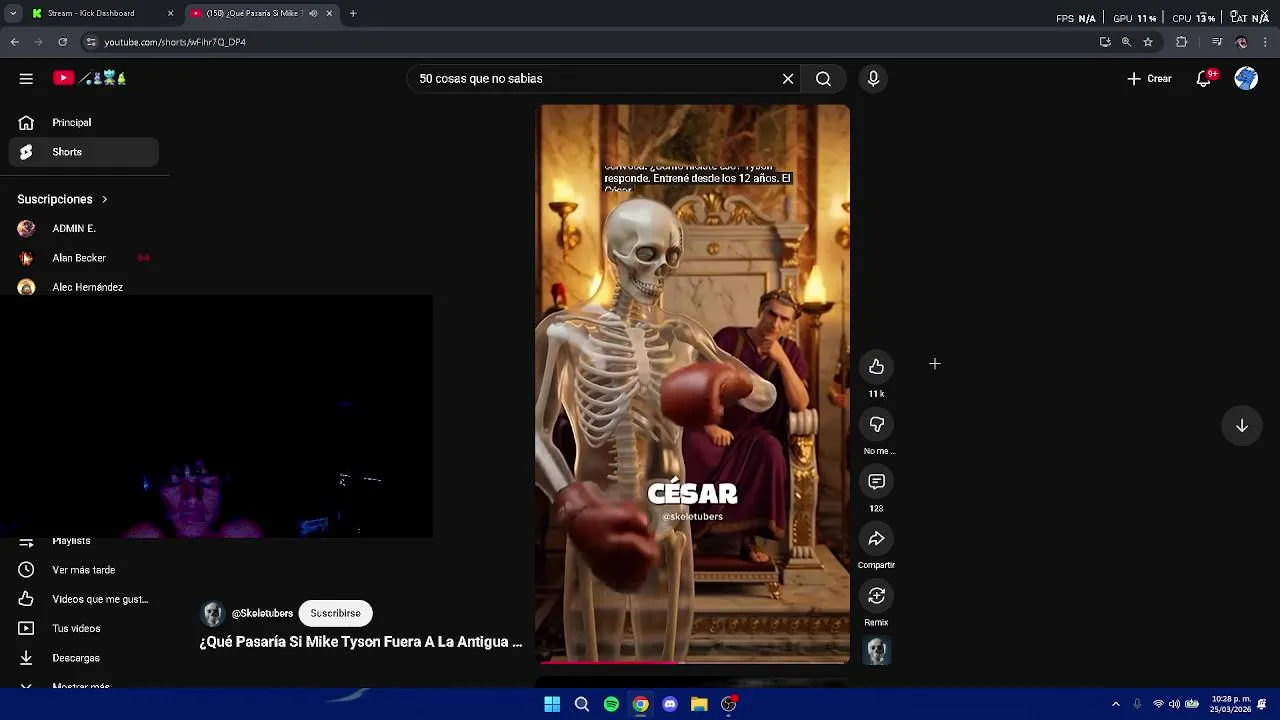This screenshot has width=1280, height=720.
Task: Open the taskbar clock and date
Action: (x=1230, y=704)
